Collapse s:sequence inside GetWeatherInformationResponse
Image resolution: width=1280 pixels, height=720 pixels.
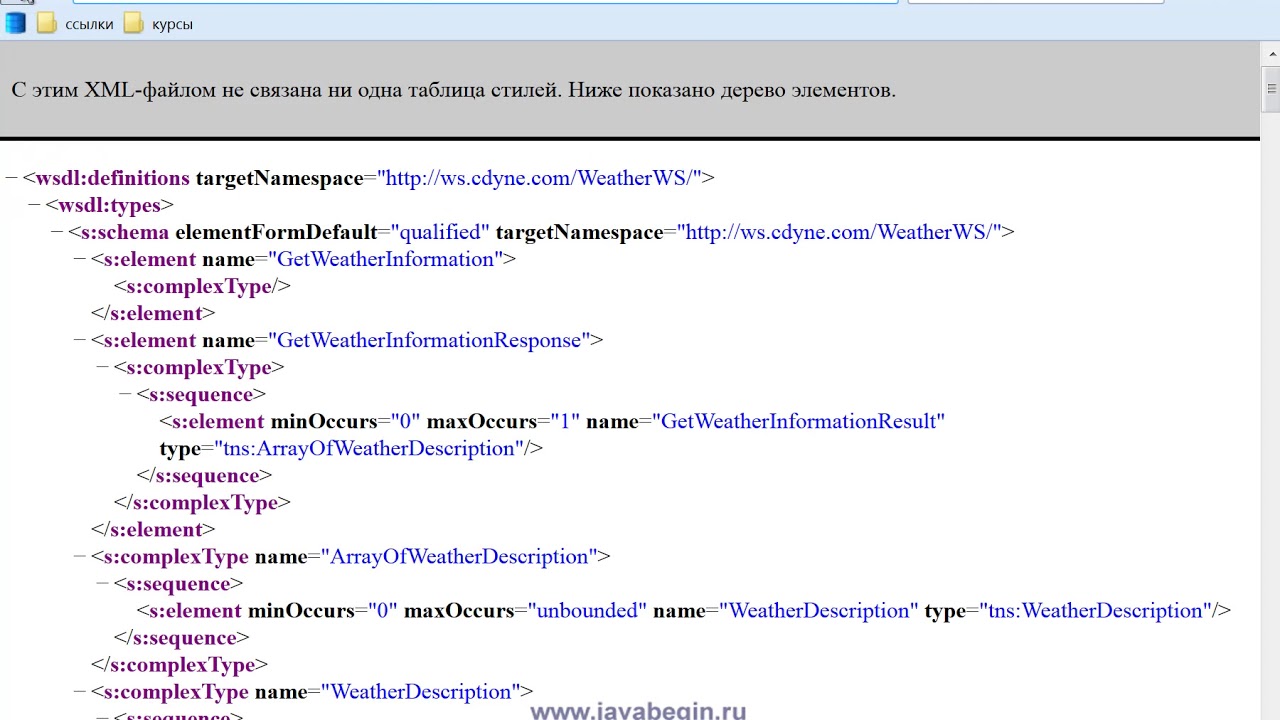(x=127, y=394)
